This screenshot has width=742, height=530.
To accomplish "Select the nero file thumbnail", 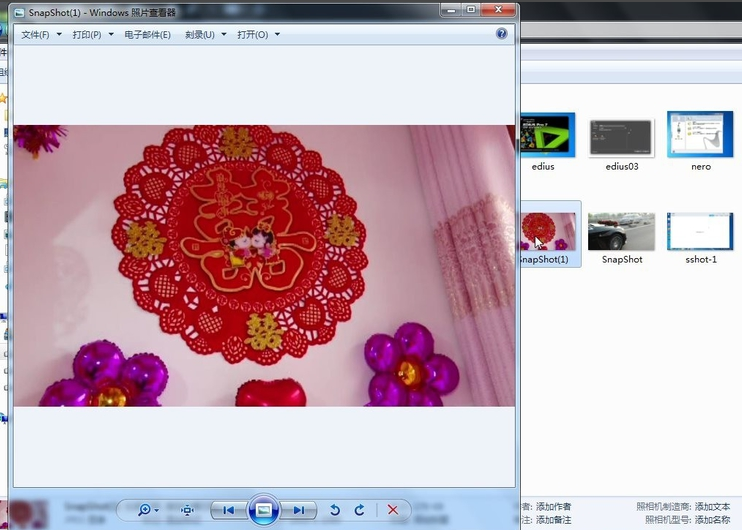I will [700, 135].
